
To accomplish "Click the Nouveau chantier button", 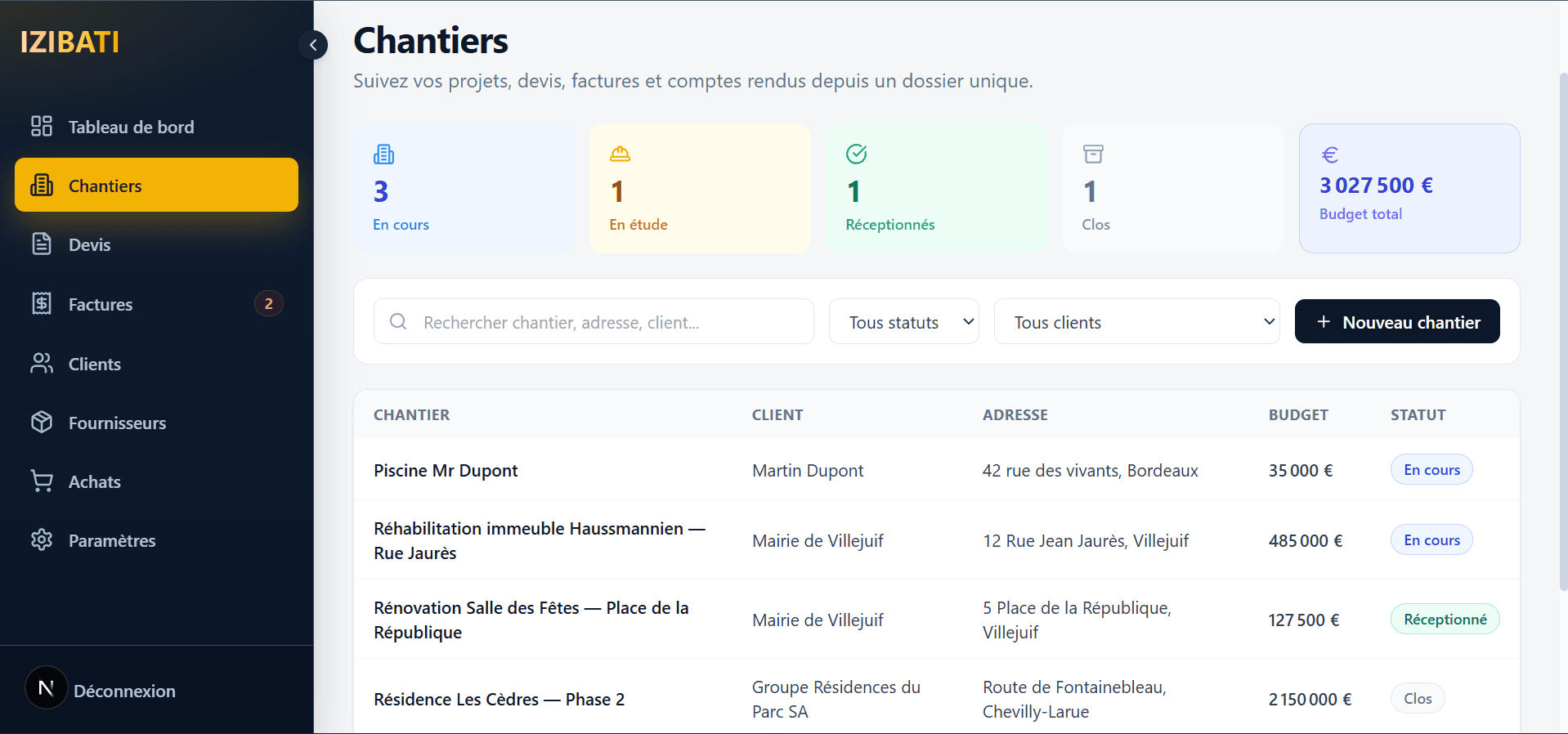I will coord(1397,322).
